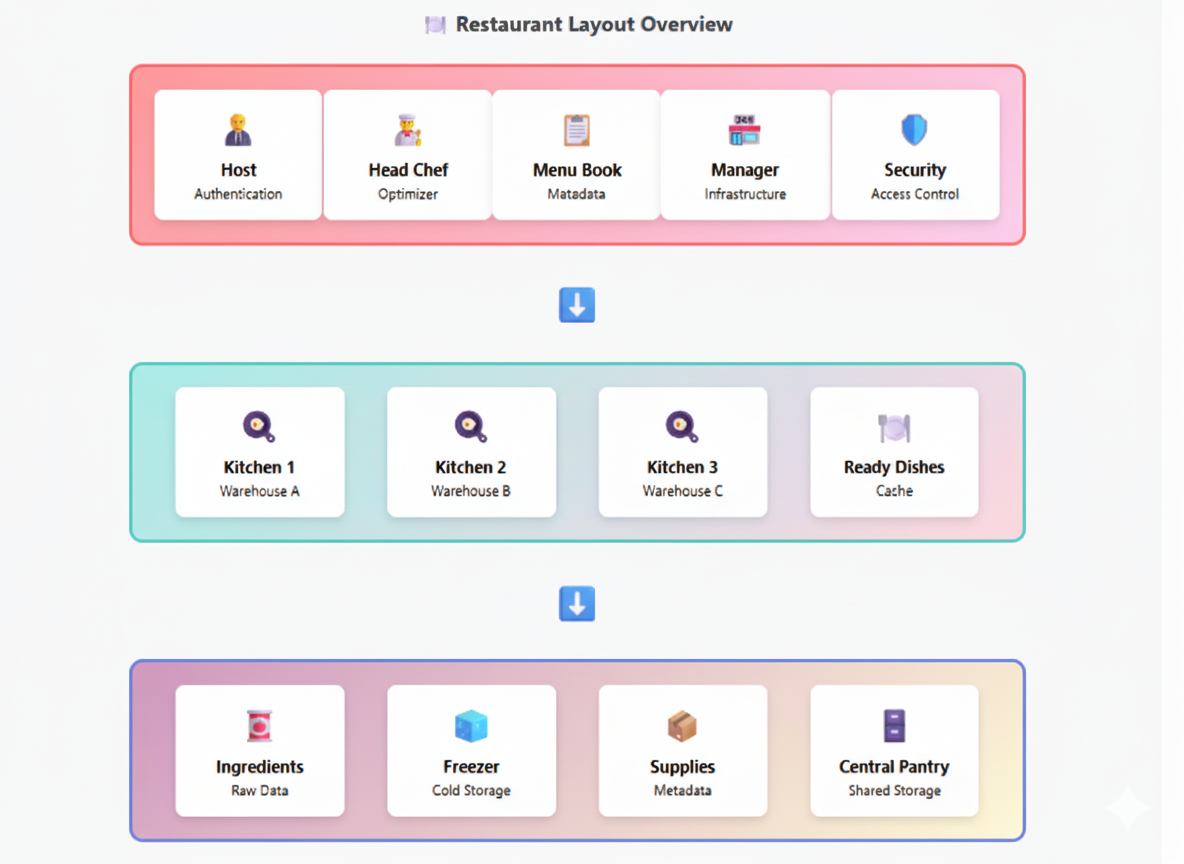This screenshot has height=864, width=1184.
Task: Click the Central Pantry label text
Action: [x=894, y=767]
